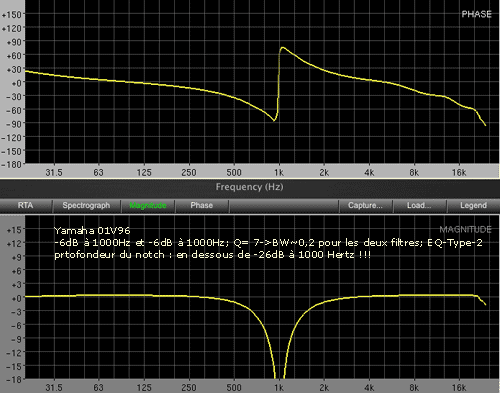Click the MAGNITUDE label in lower graph
This screenshot has width=500, height=393.
pos(465,229)
